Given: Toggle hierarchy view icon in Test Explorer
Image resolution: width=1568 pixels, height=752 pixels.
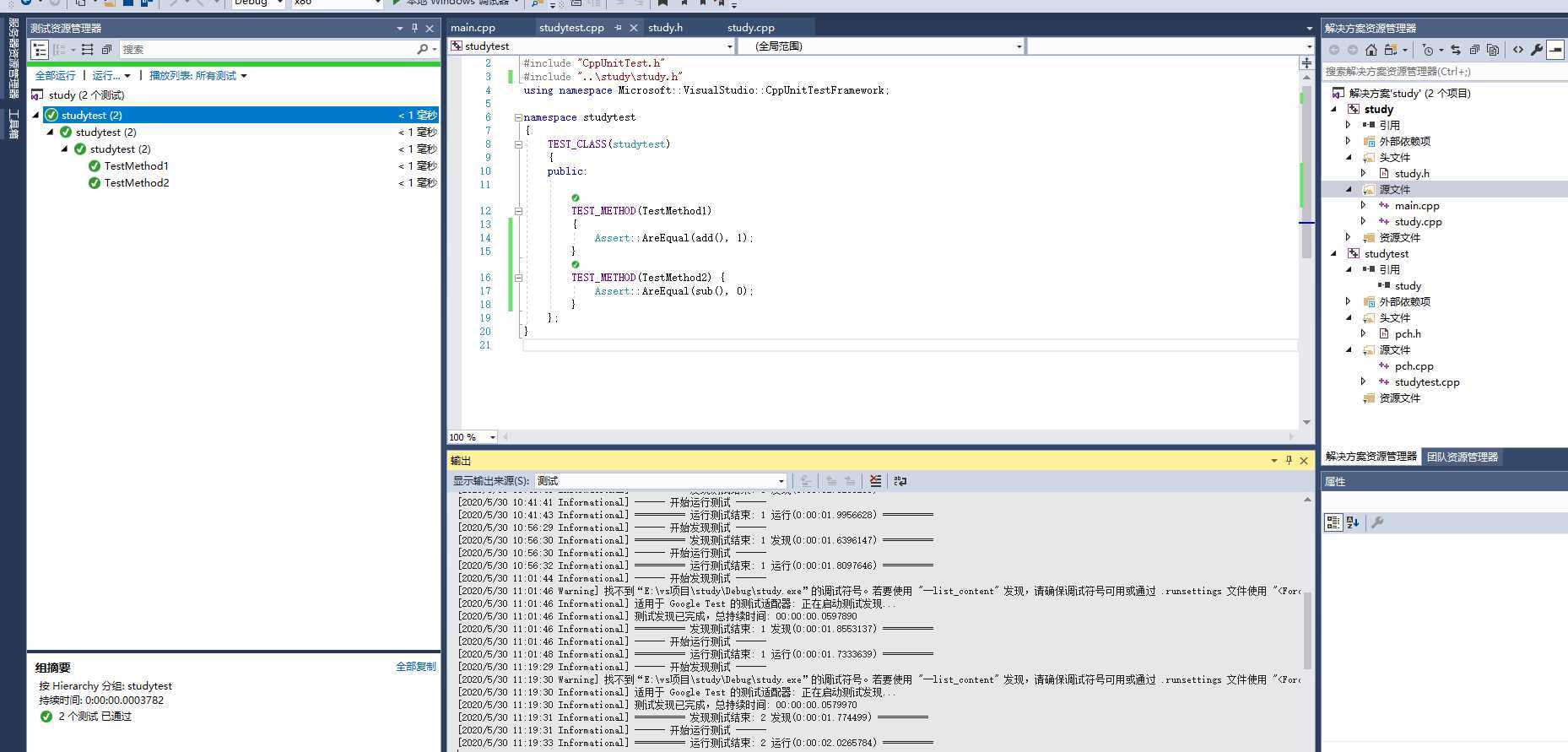Looking at the screenshot, I should click(x=39, y=50).
